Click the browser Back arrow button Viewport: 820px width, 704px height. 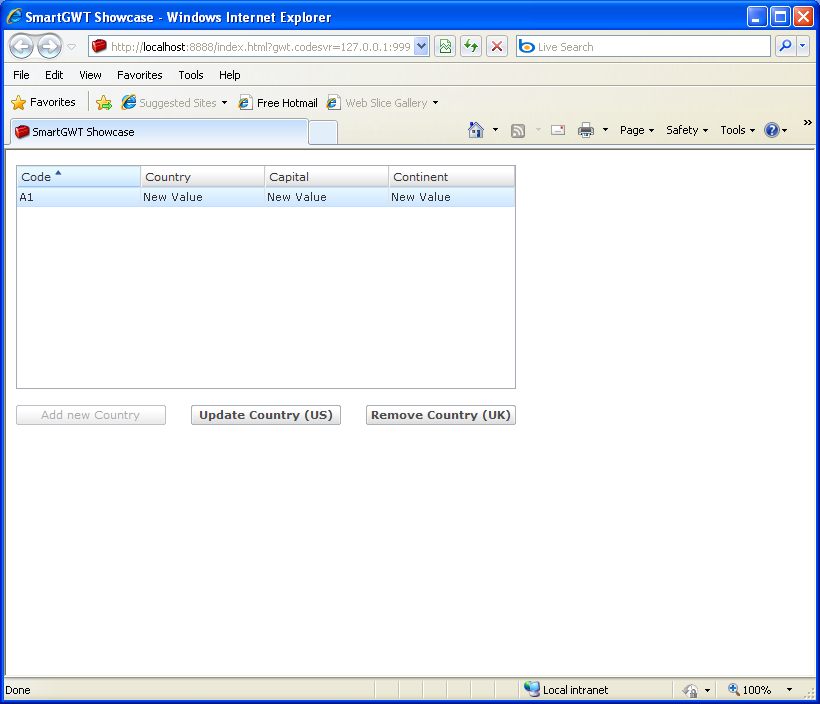(x=21, y=47)
